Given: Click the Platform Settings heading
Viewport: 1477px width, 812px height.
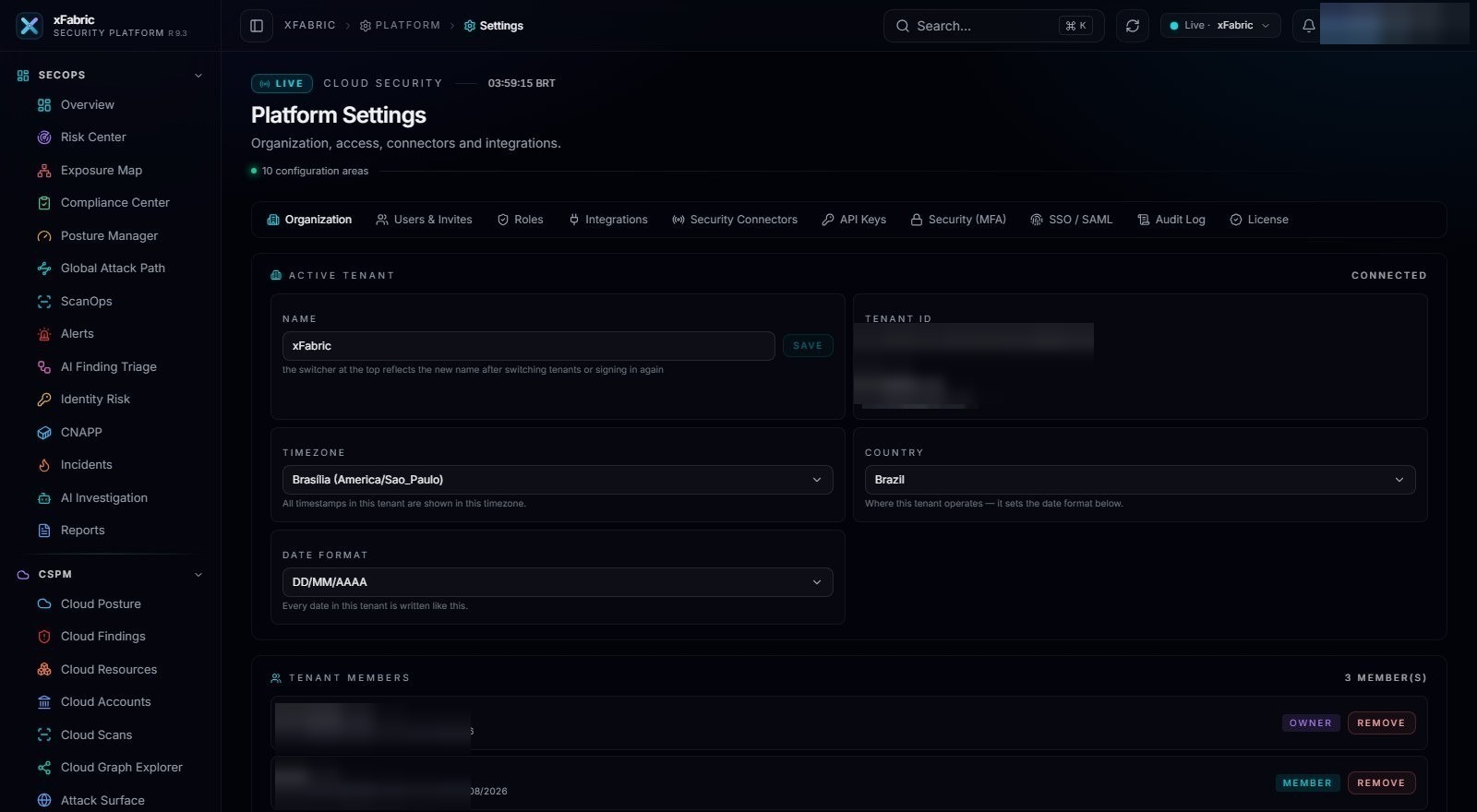Looking at the screenshot, I should coord(339,115).
